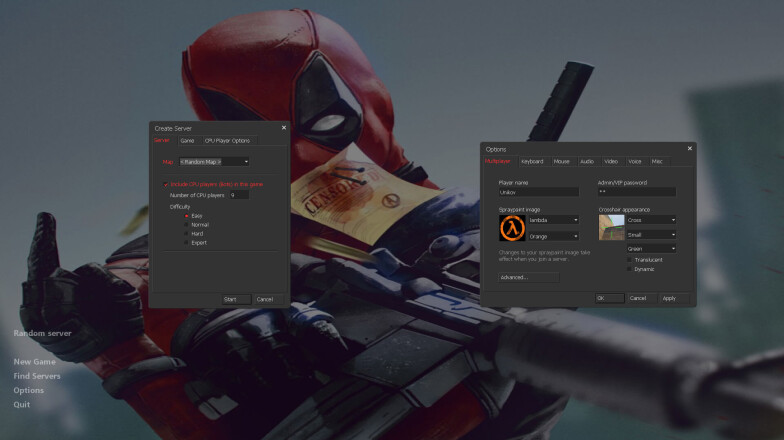Open the Small crosshair size dropdown
This screenshot has width=784, height=440.
[x=652, y=234]
